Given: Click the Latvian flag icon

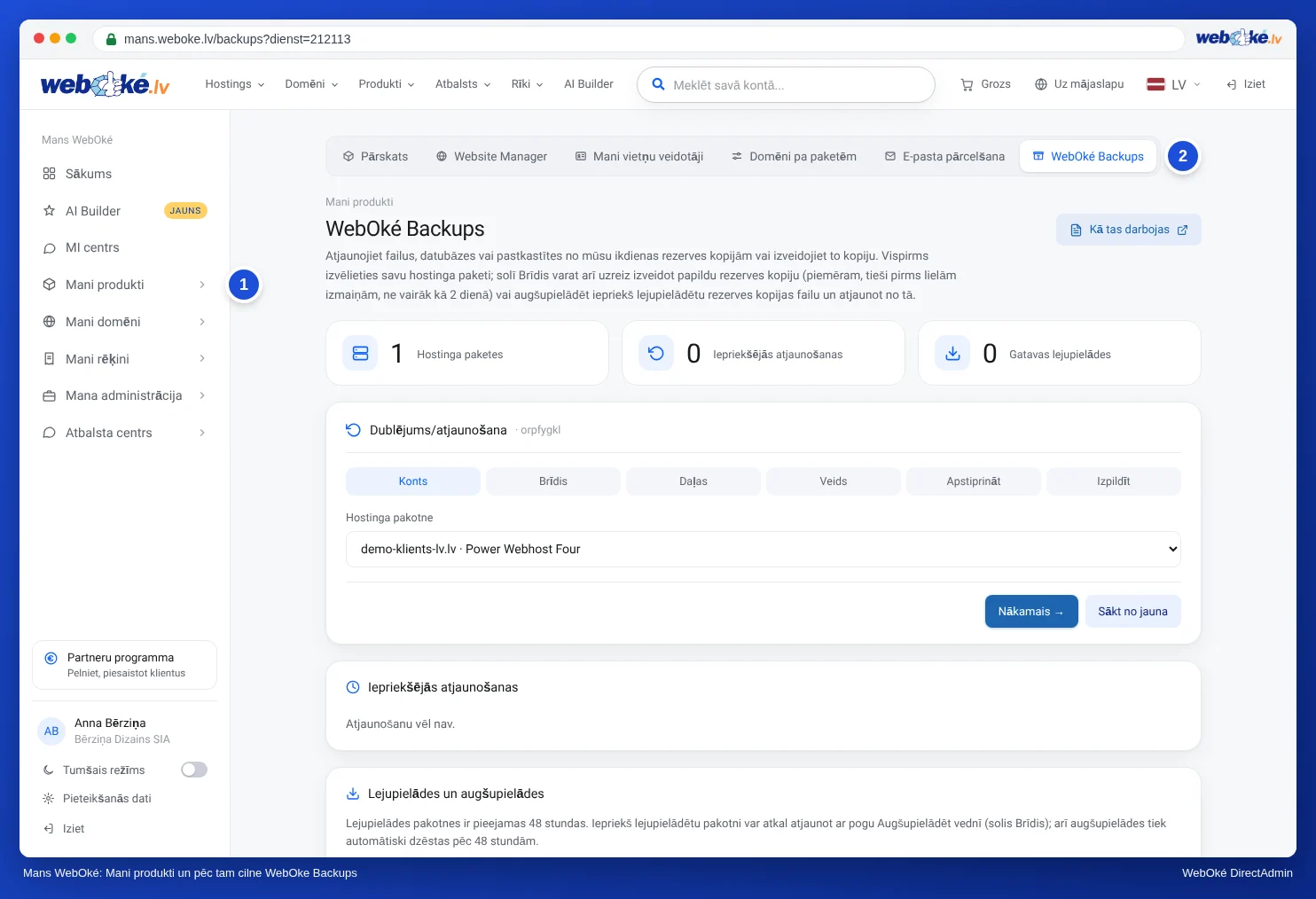Looking at the screenshot, I should pos(1155,84).
